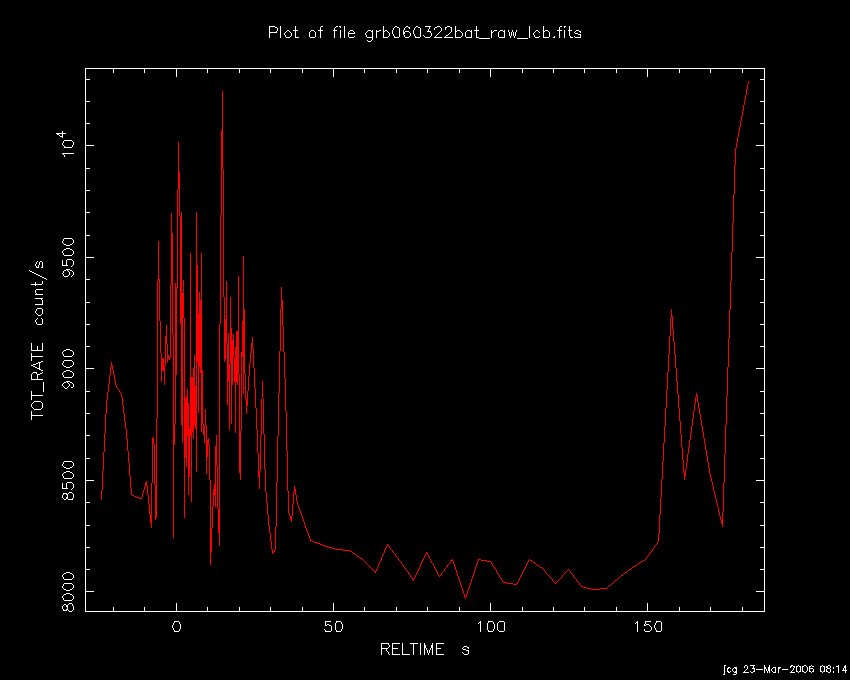Click the x-axis tick label '100'
This screenshot has height=680, width=850.
pyautogui.click(x=491, y=627)
